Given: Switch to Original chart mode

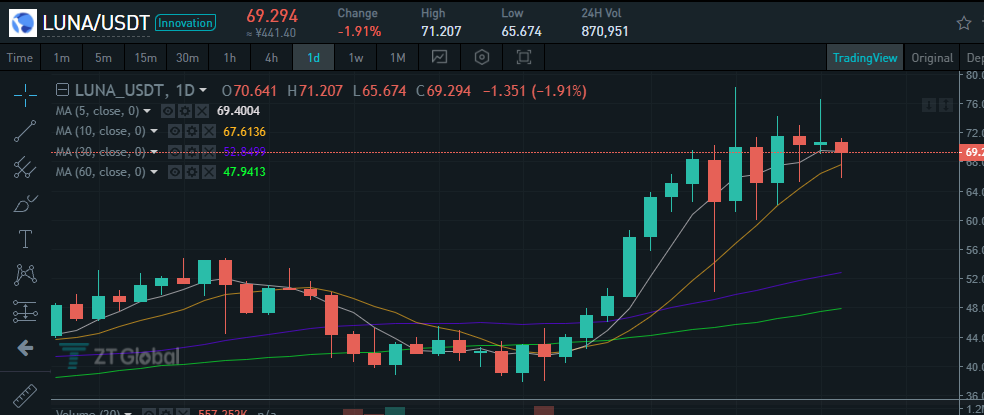Looking at the screenshot, I should 932,58.
